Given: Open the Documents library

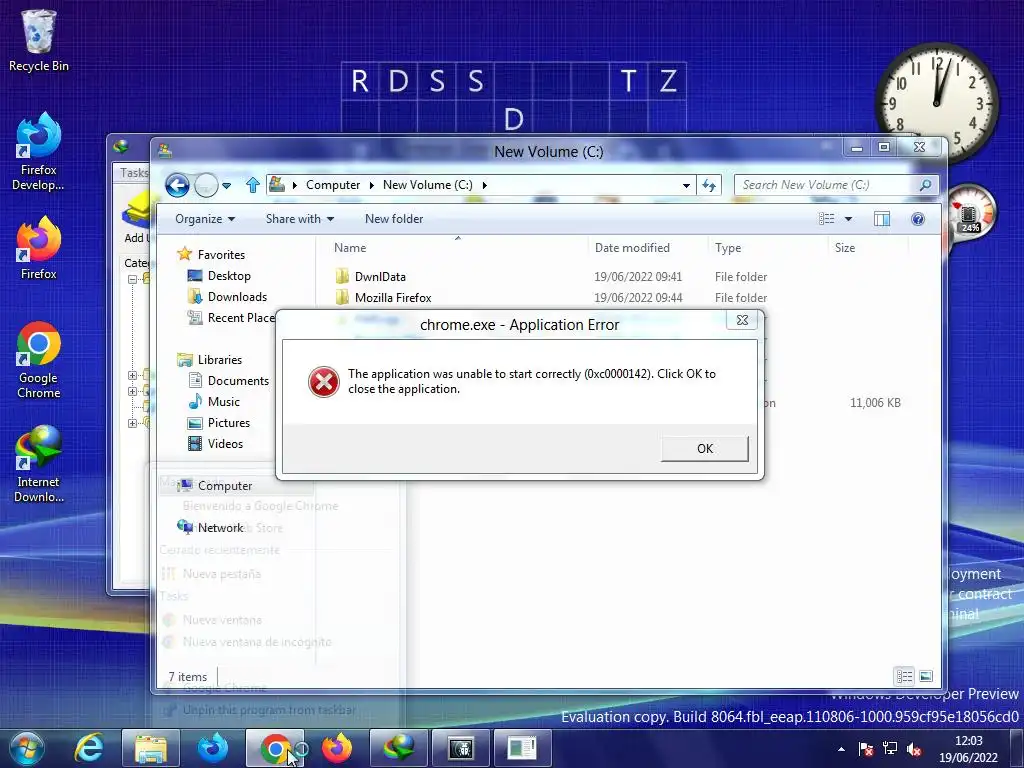Looking at the screenshot, I should click(229, 381).
